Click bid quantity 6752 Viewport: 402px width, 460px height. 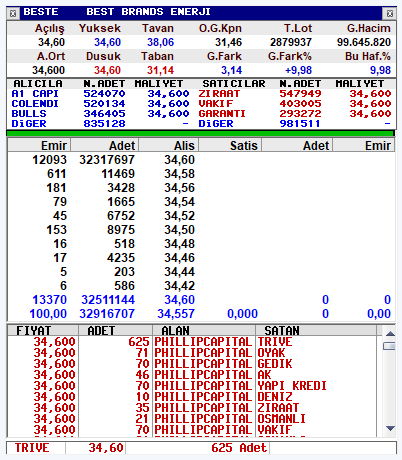[x=121, y=216]
